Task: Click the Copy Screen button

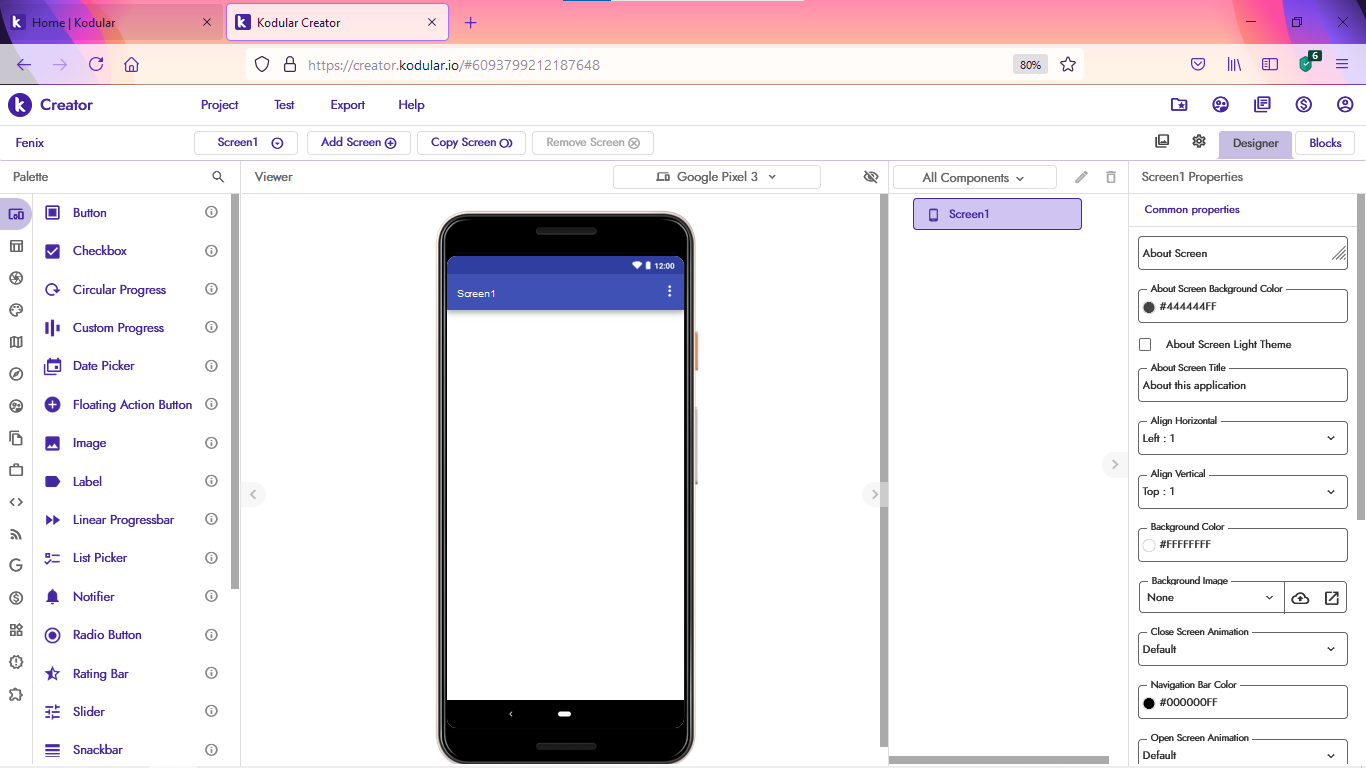Action: click(x=471, y=143)
